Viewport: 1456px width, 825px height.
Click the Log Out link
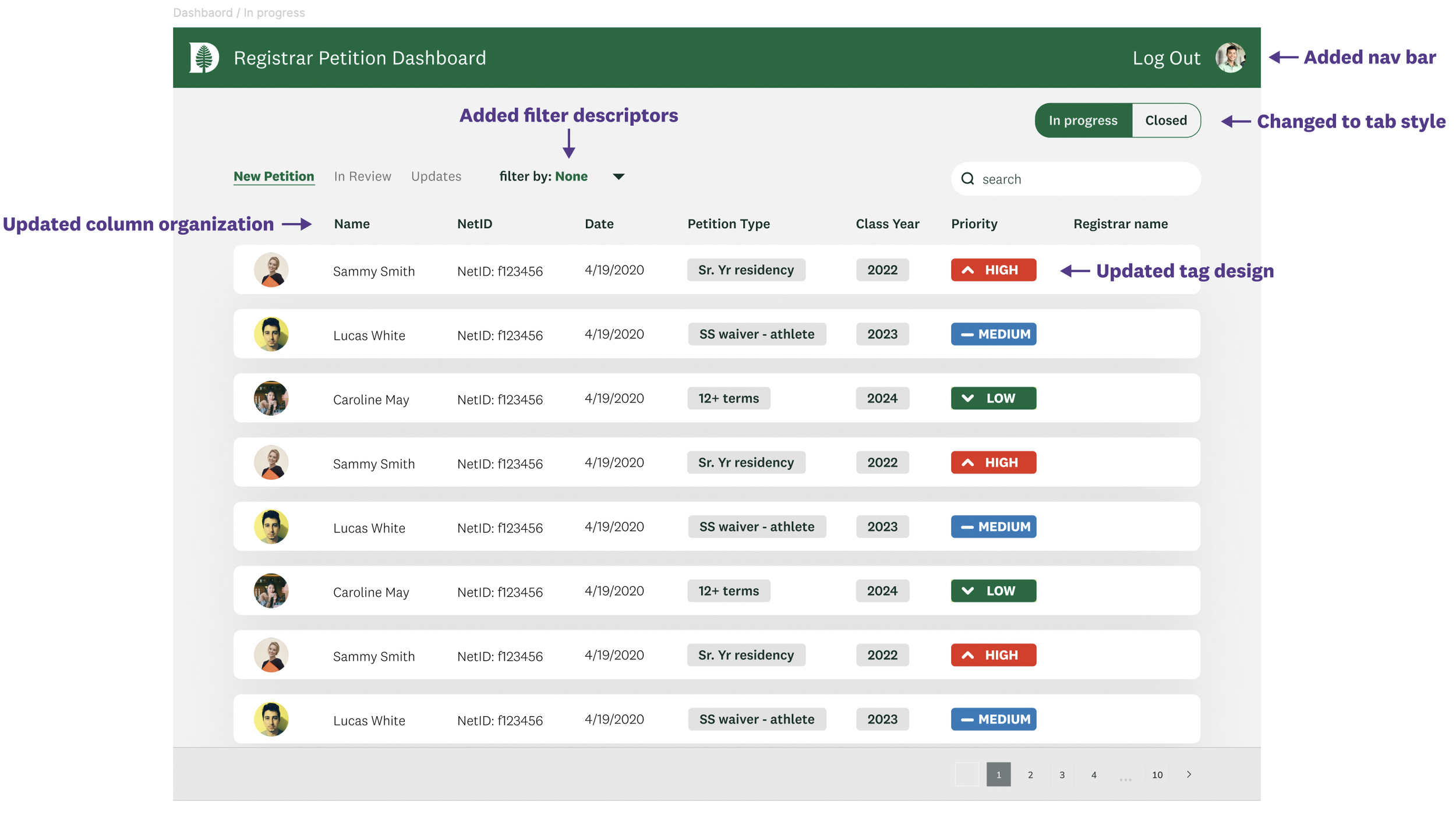tap(1166, 58)
